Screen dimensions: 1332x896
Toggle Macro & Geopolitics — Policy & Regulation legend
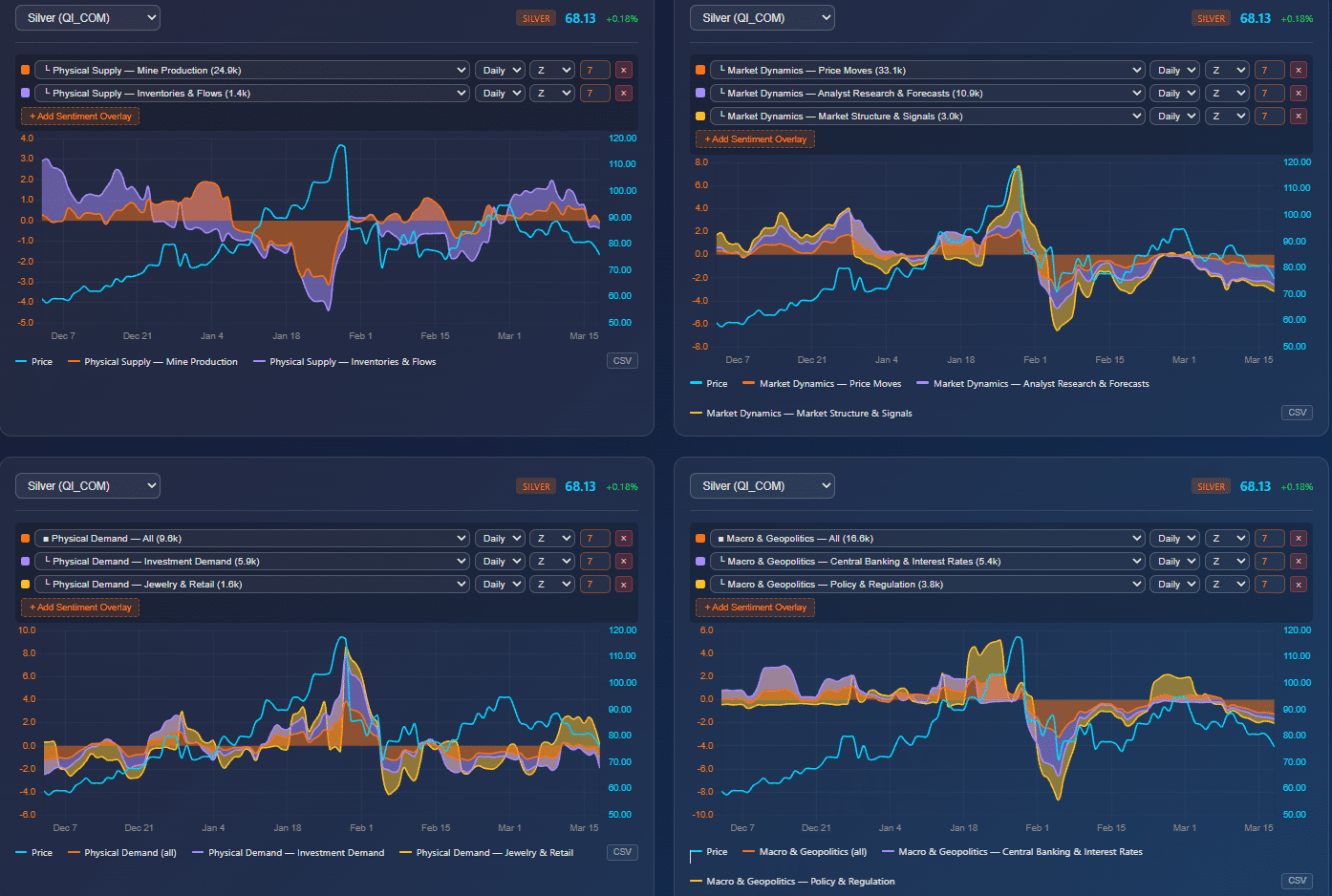click(x=792, y=882)
